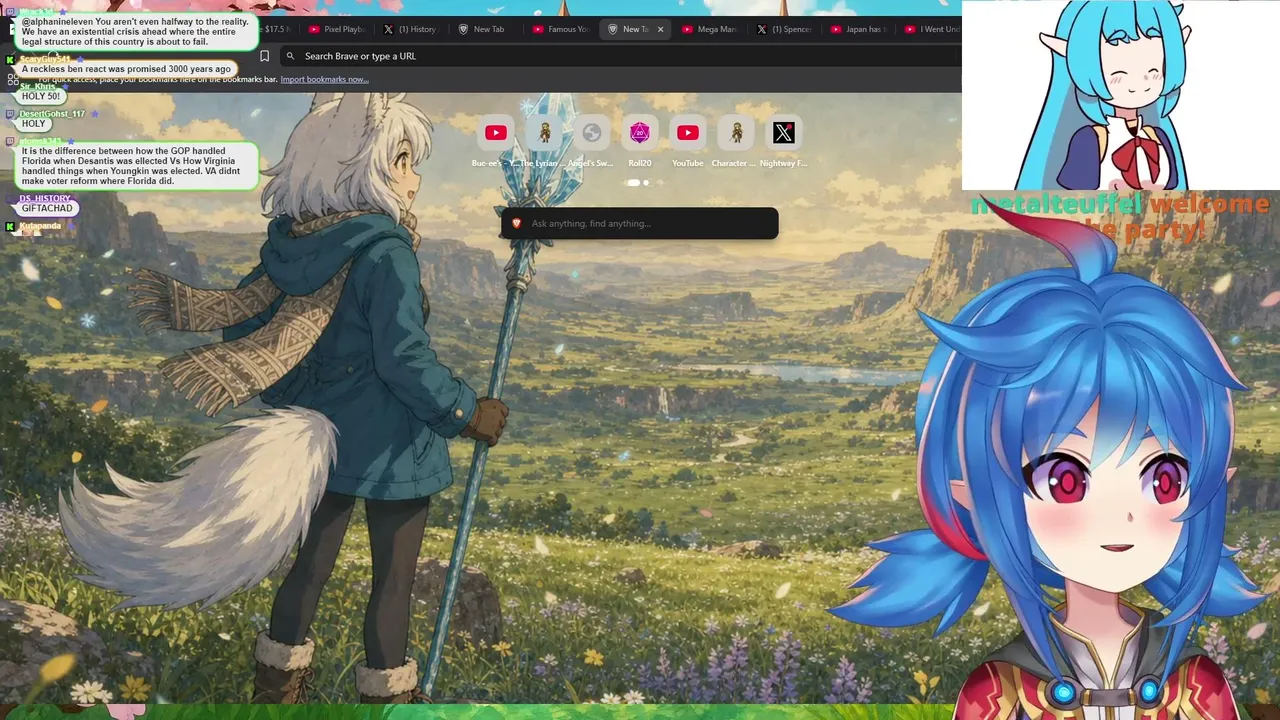Switch to the first New Tab tab
The image size is (1280, 720).
485,29
